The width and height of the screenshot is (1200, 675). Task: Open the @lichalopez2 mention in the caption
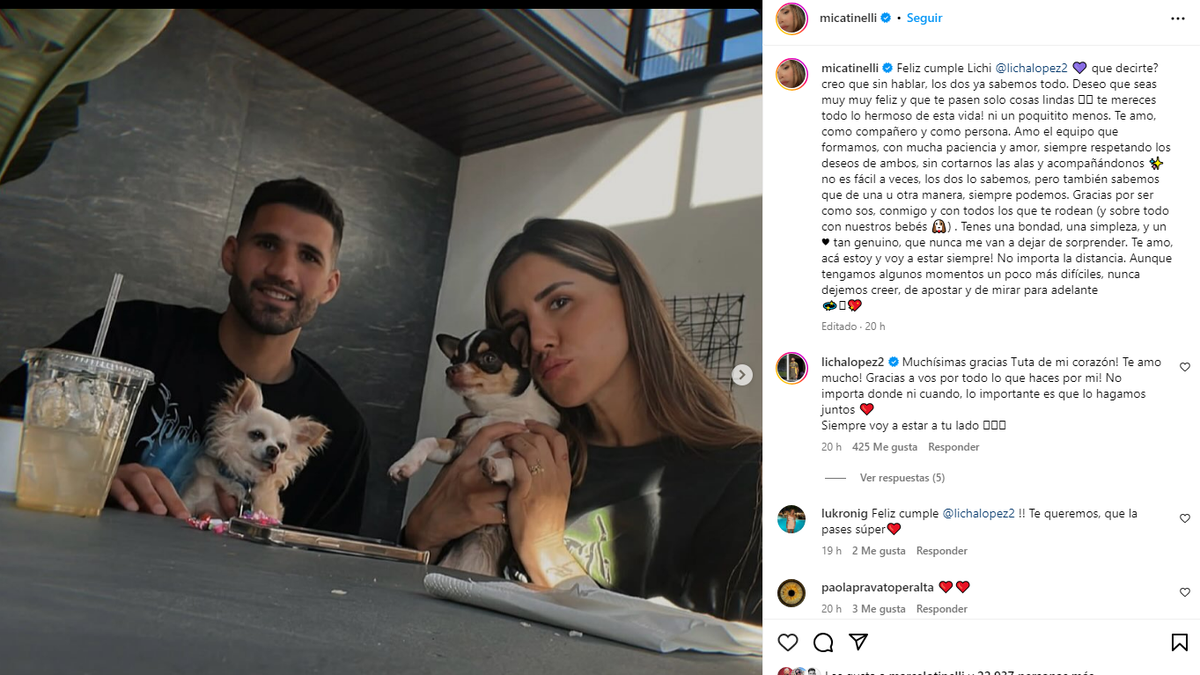pos(1030,68)
